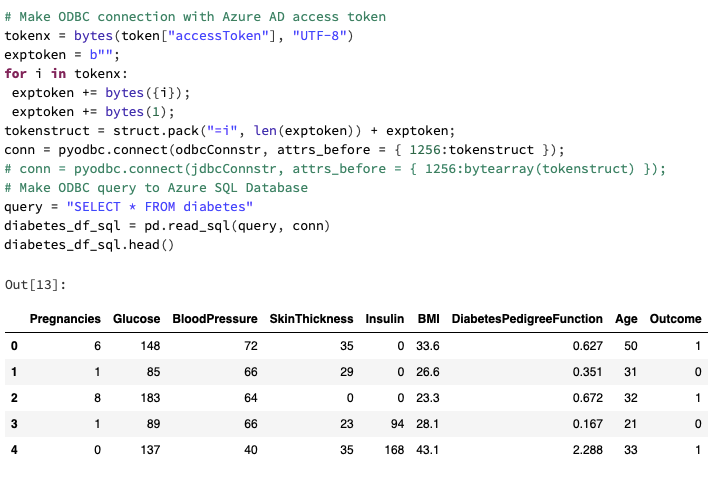The width and height of the screenshot is (726, 479).
Task: Click the uncommented pyodbc.connect odbcConnstr line
Action: click(x=284, y=149)
